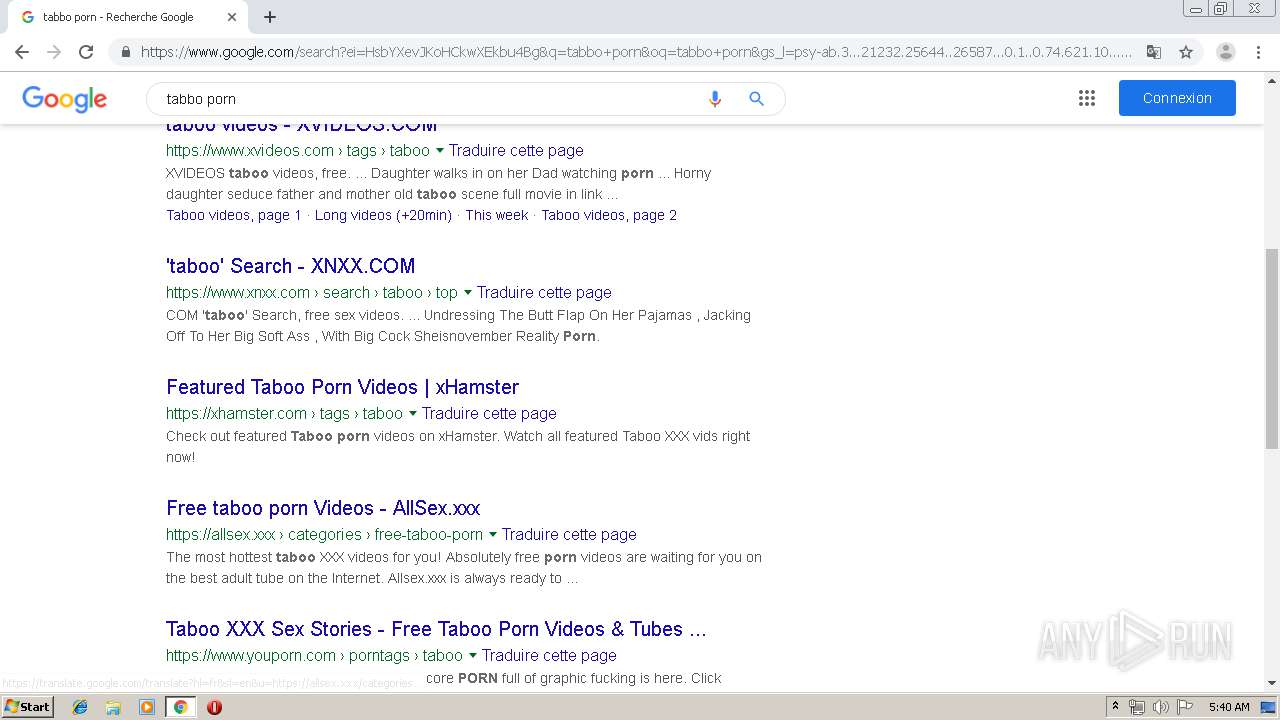Viewport: 1280px width, 720px height.
Task: Open the XNXX.COM search result title
Action: coord(290,266)
